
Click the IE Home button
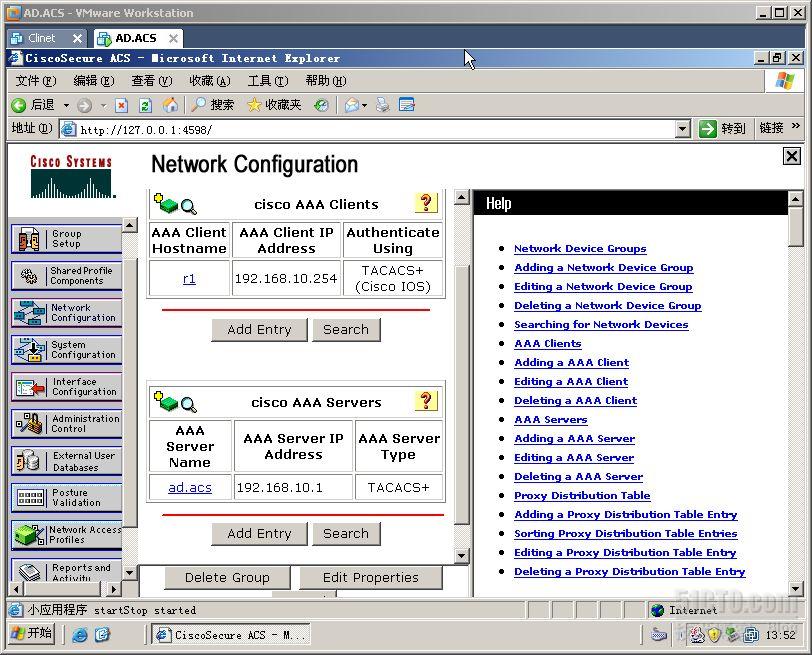pos(170,105)
